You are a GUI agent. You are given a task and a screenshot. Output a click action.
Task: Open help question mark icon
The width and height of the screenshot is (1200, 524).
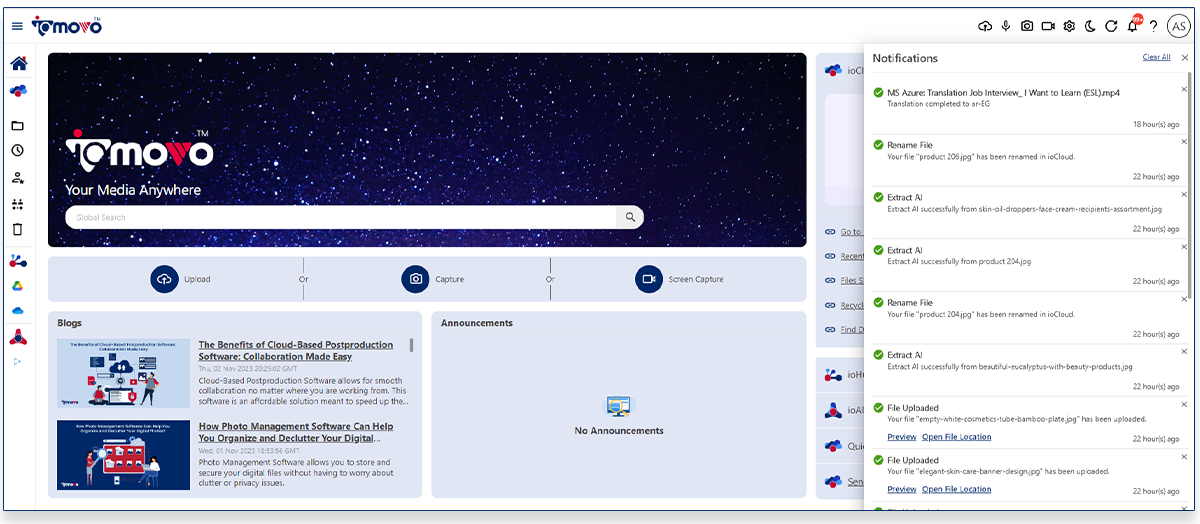[x=1153, y=26]
